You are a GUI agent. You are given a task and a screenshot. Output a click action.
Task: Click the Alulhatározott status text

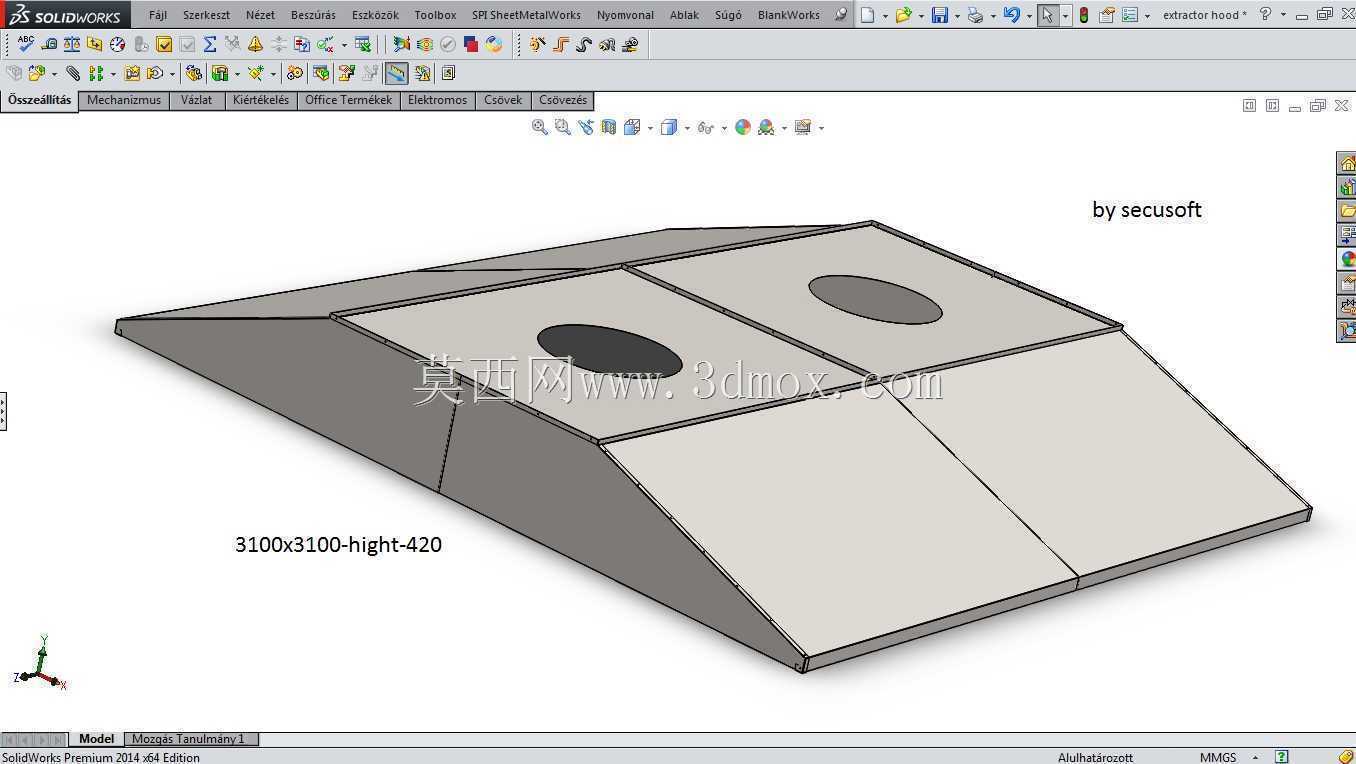tap(1095, 757)
